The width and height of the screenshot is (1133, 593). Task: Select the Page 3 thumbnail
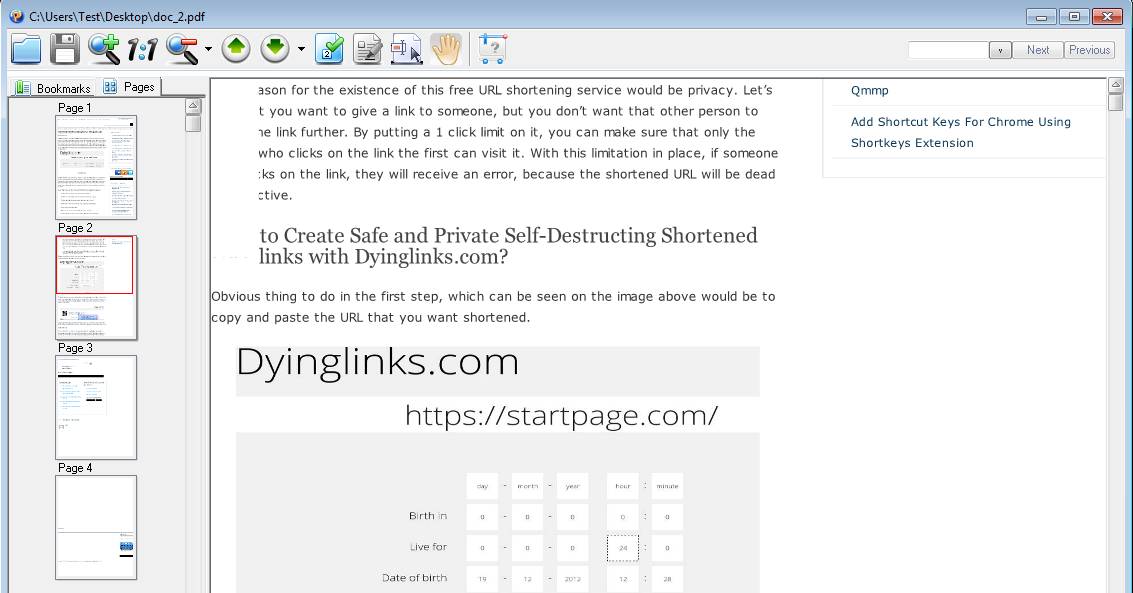click(x=96, y=407)
